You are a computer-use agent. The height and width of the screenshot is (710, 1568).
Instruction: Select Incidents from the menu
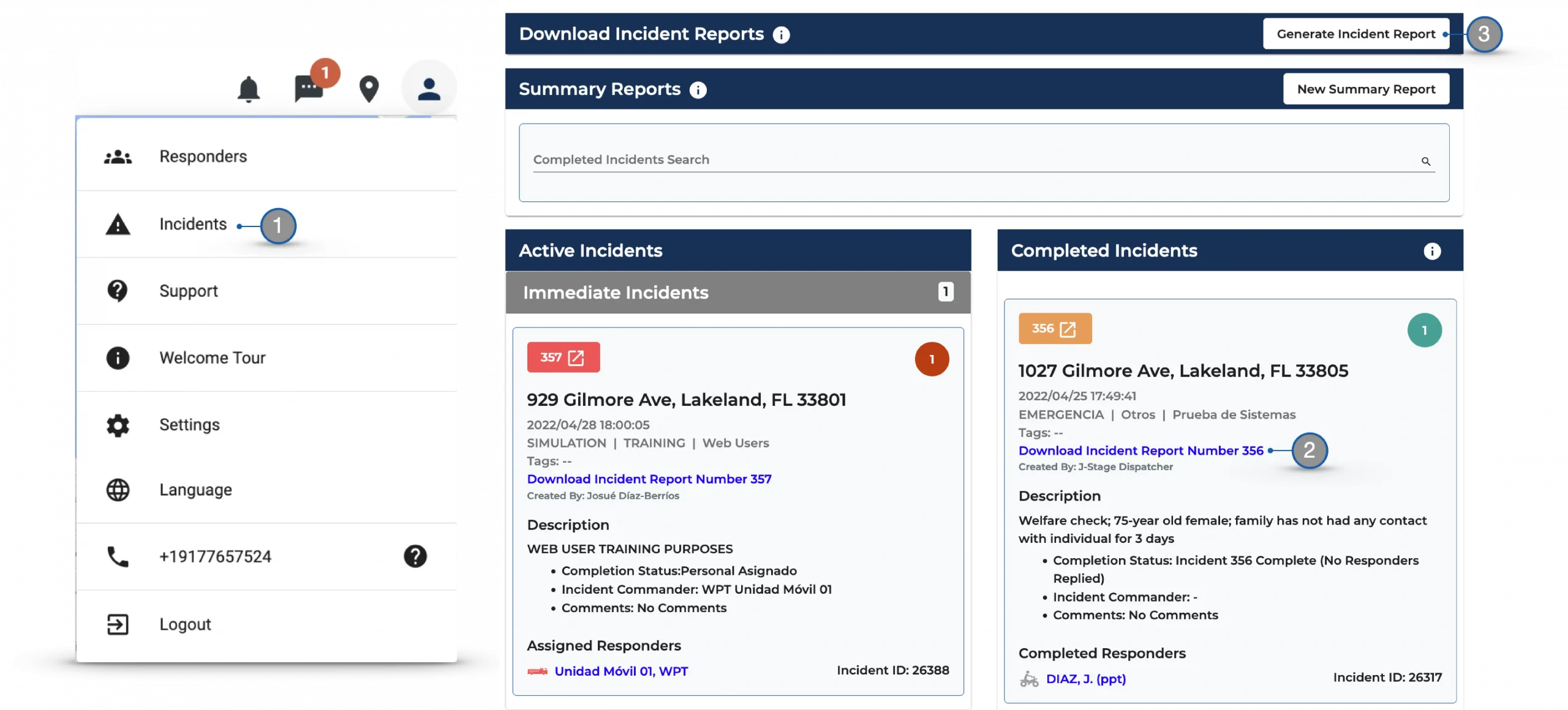[193, 225]
